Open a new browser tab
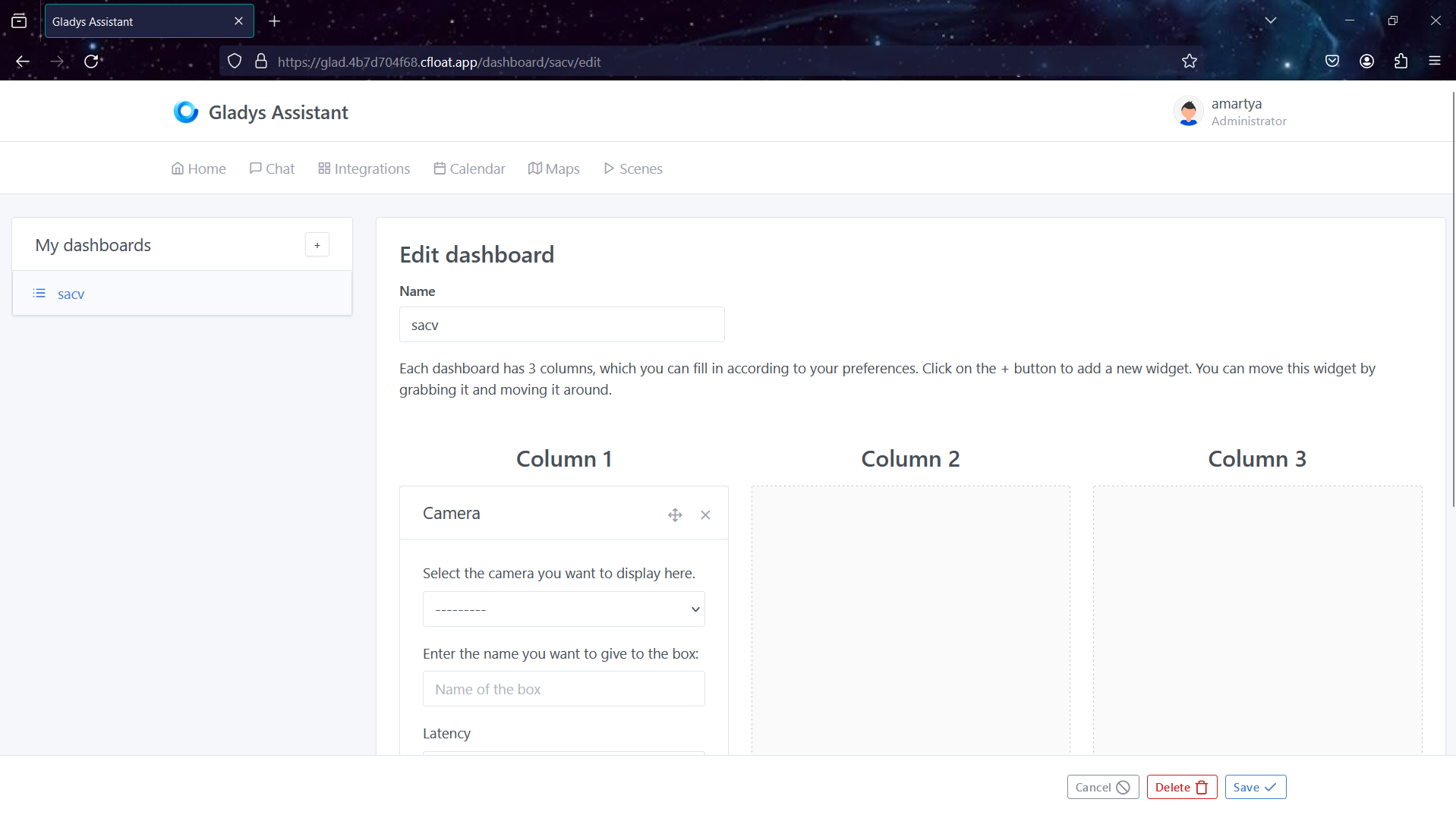 (x=275, y=21)
